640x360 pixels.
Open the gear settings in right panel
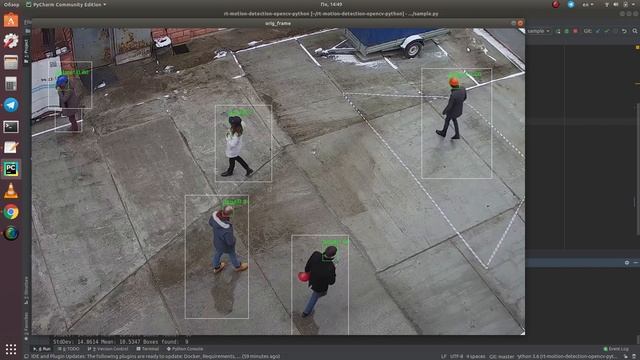tap(627, 262)
